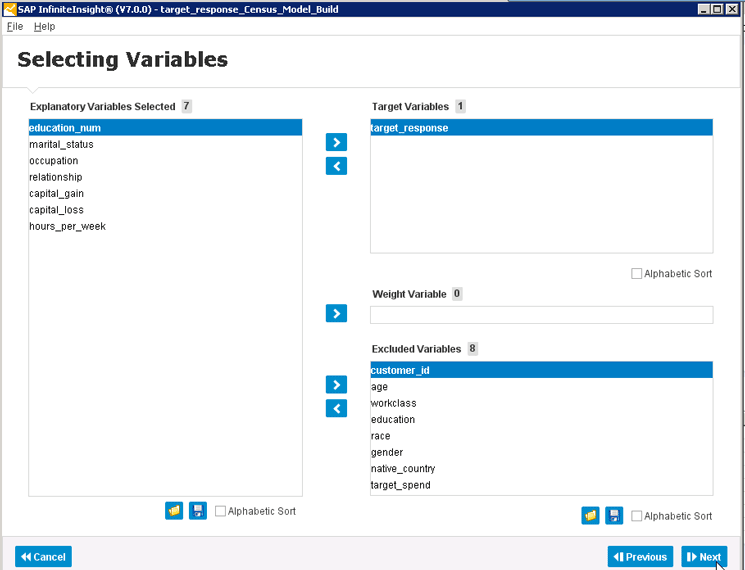Return to the Previous step

[x=640, y=557]
